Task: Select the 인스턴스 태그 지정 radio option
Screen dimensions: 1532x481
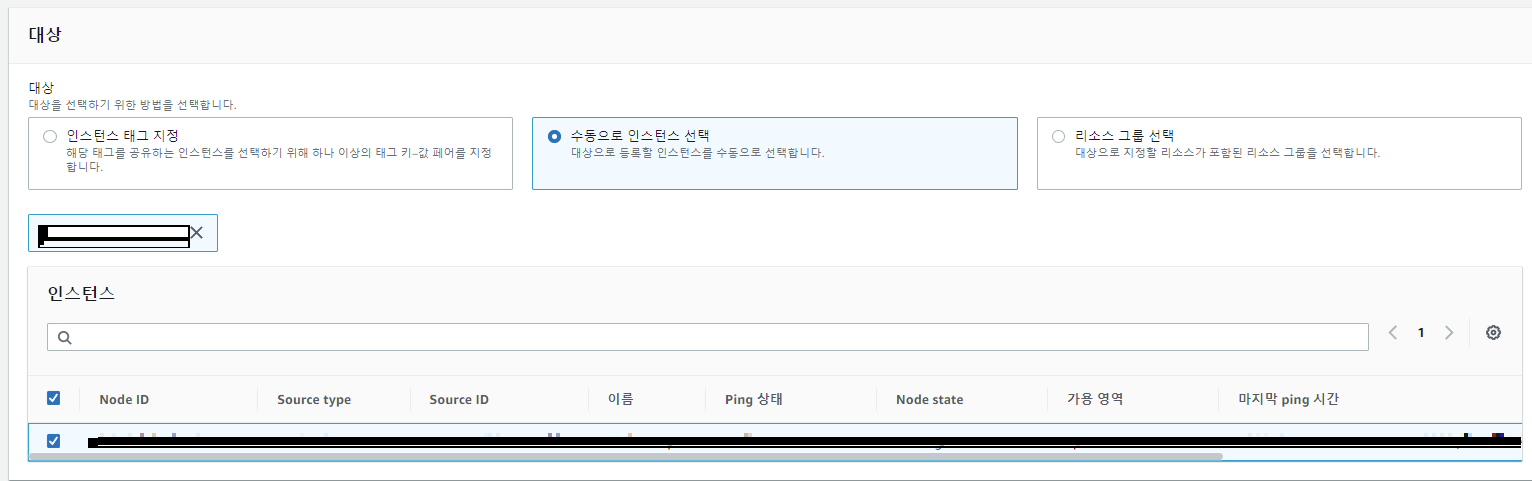Action: point(50,137)
